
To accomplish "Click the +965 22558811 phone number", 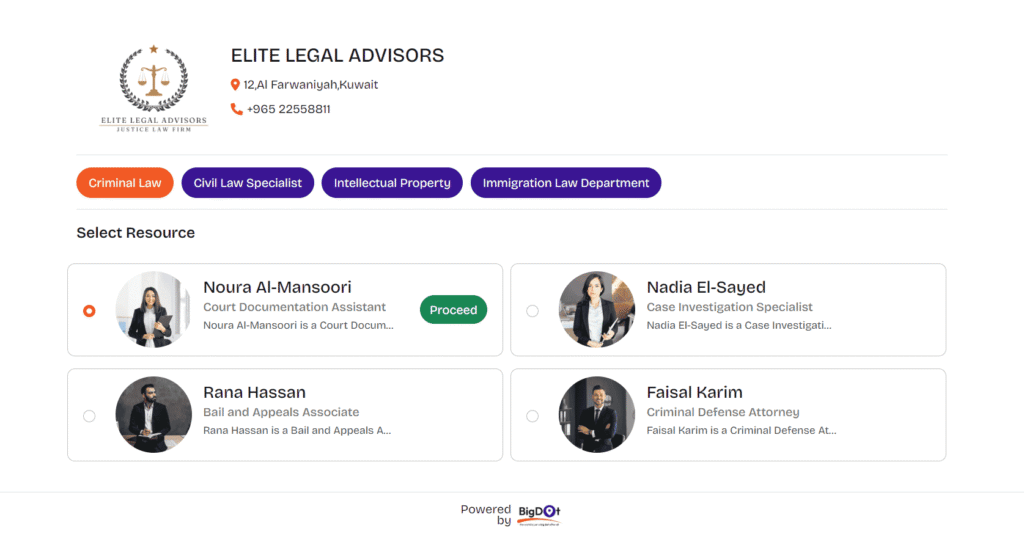I will pos(288,109).
